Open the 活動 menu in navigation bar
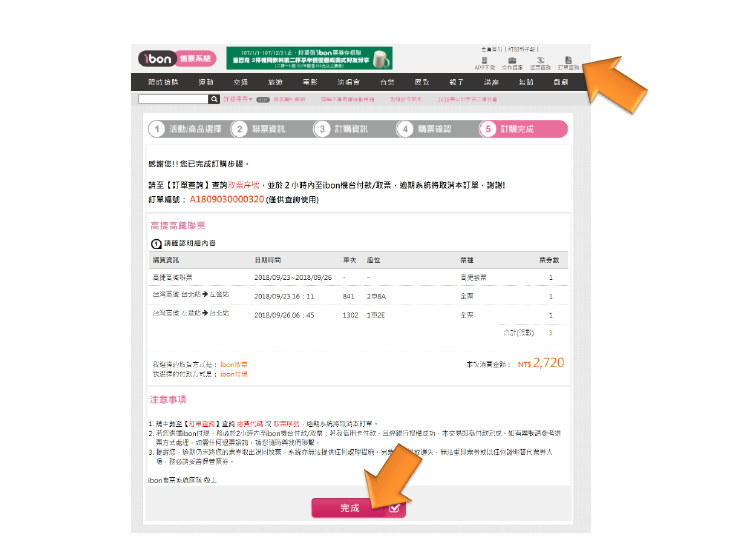733x550 pixels. click(206, 82)
